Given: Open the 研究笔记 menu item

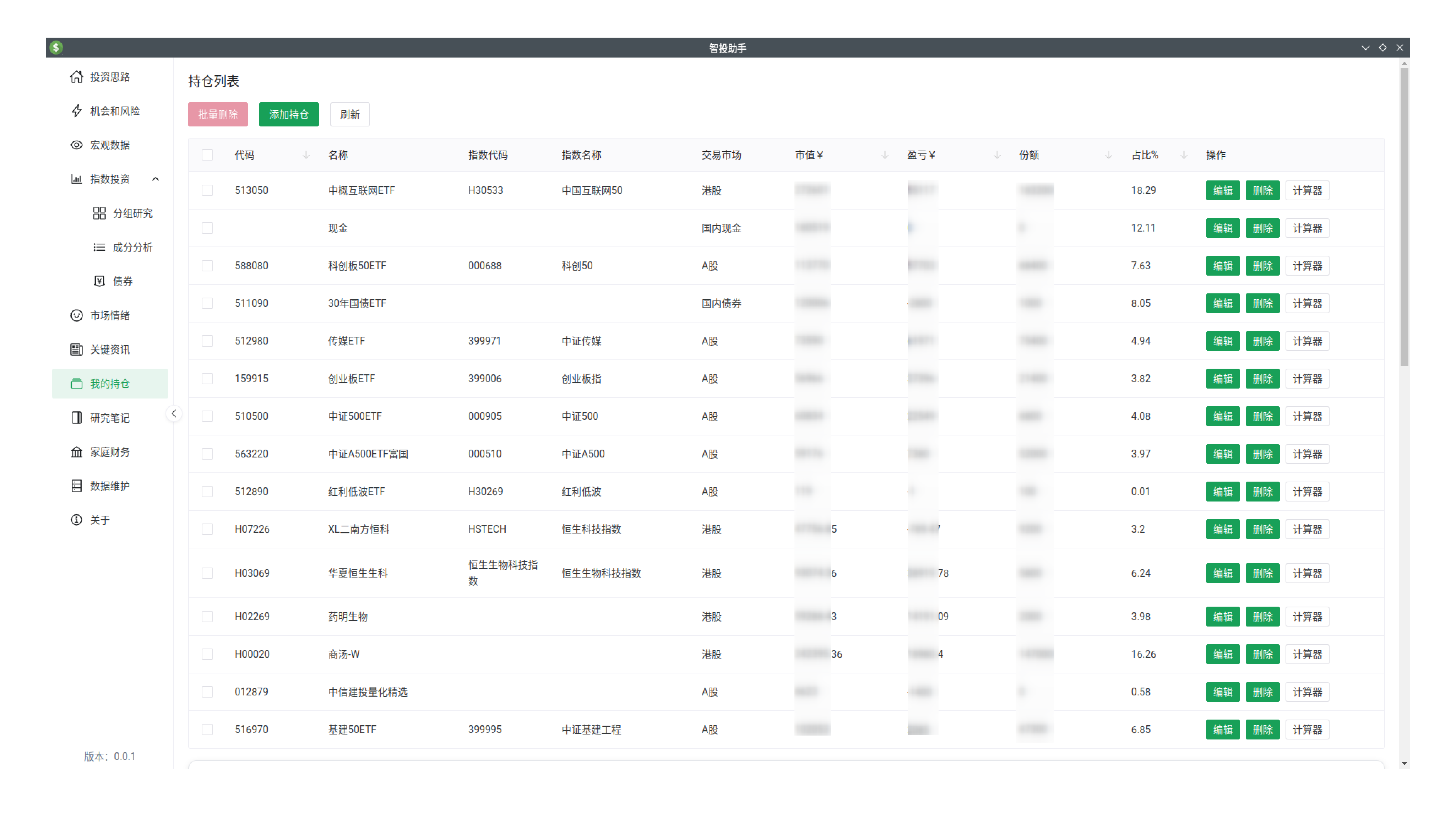Looking at the screenshot, I should coord(110,418).
